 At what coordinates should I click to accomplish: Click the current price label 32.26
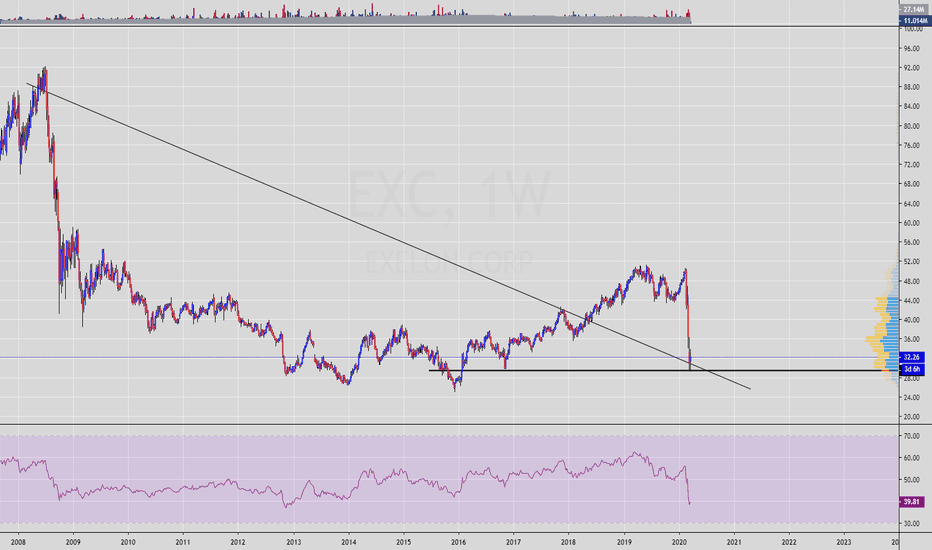[912, 357]
